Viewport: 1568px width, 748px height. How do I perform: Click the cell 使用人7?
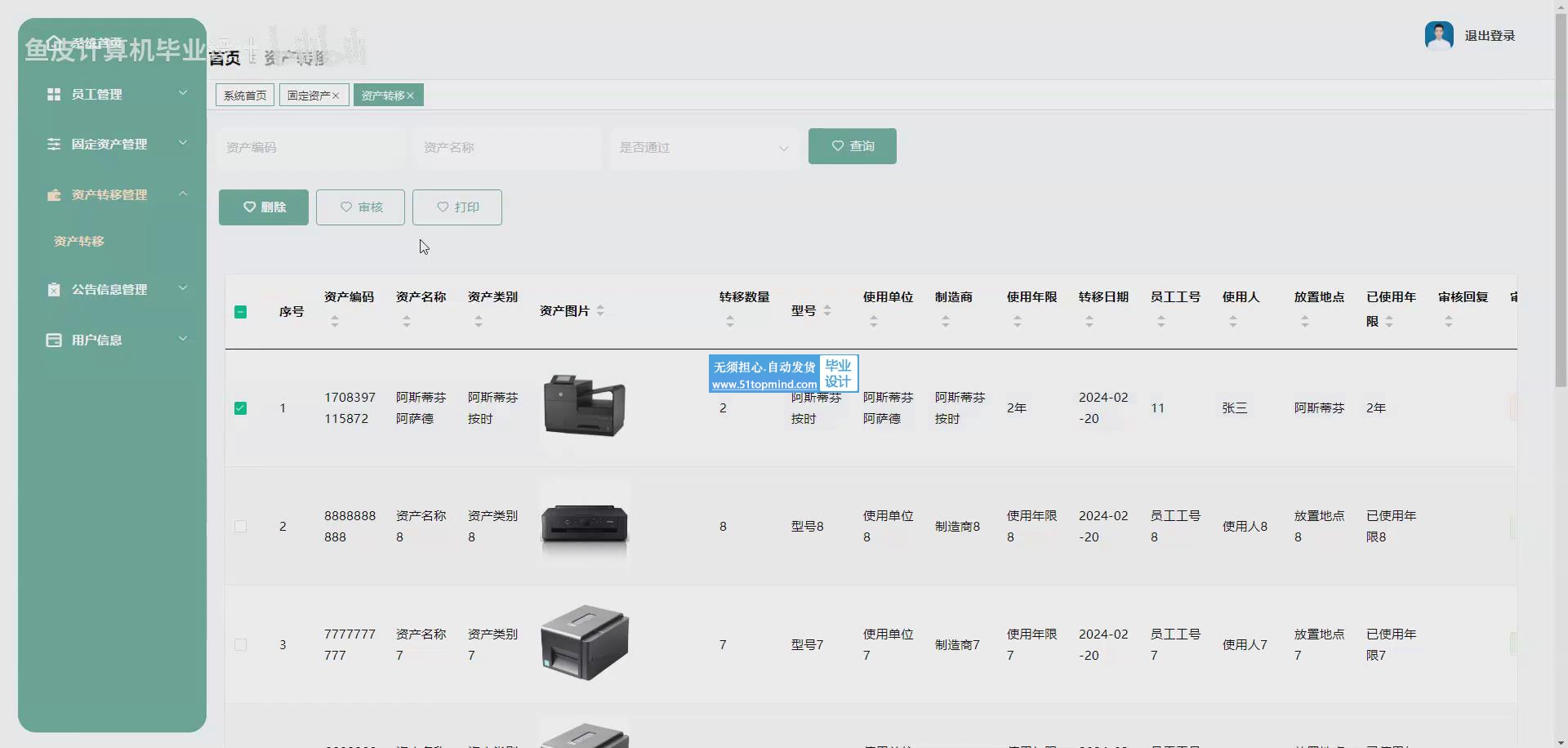(x=1245, y=645)
